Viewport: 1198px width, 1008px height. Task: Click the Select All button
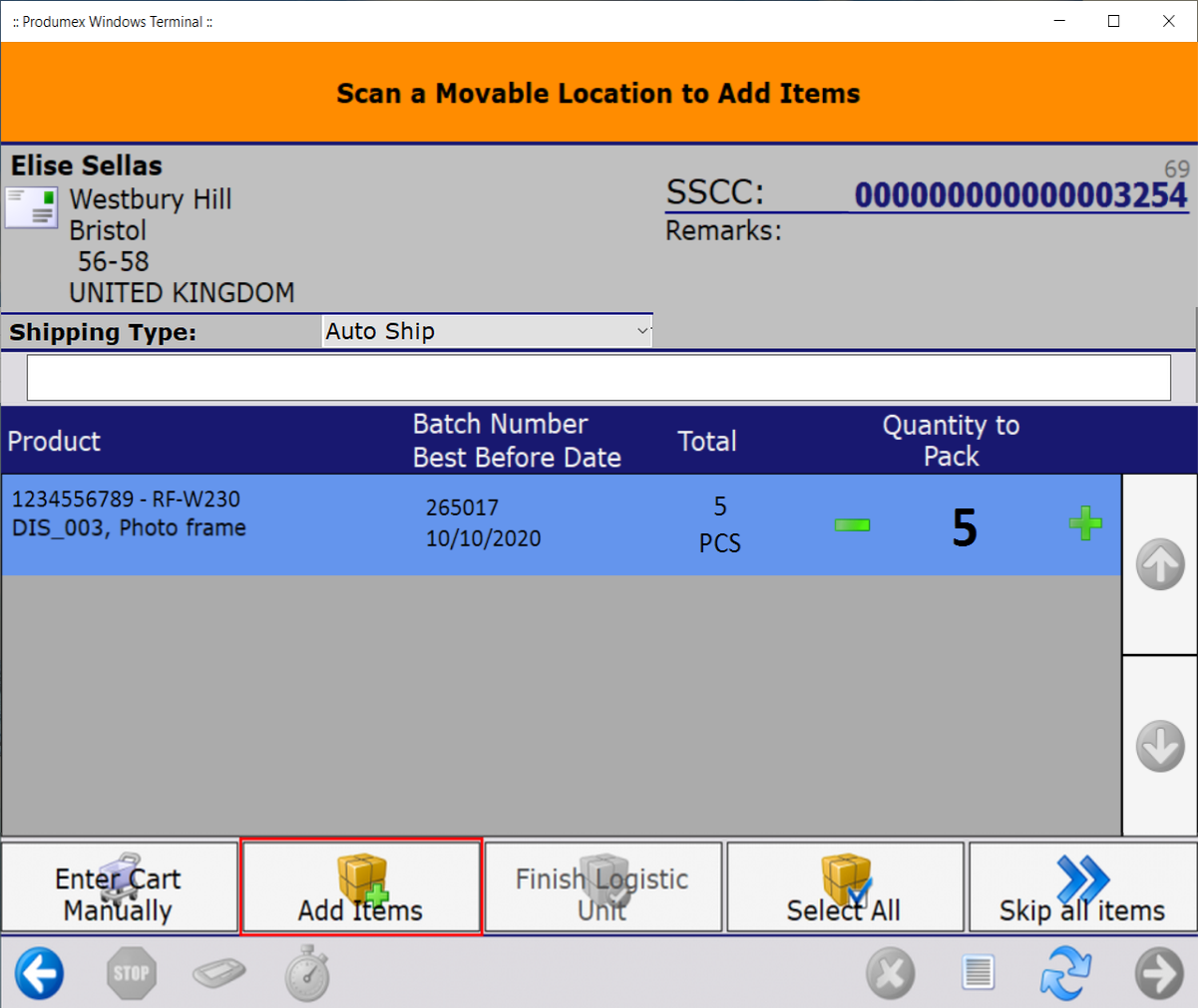tap(845, 887)
